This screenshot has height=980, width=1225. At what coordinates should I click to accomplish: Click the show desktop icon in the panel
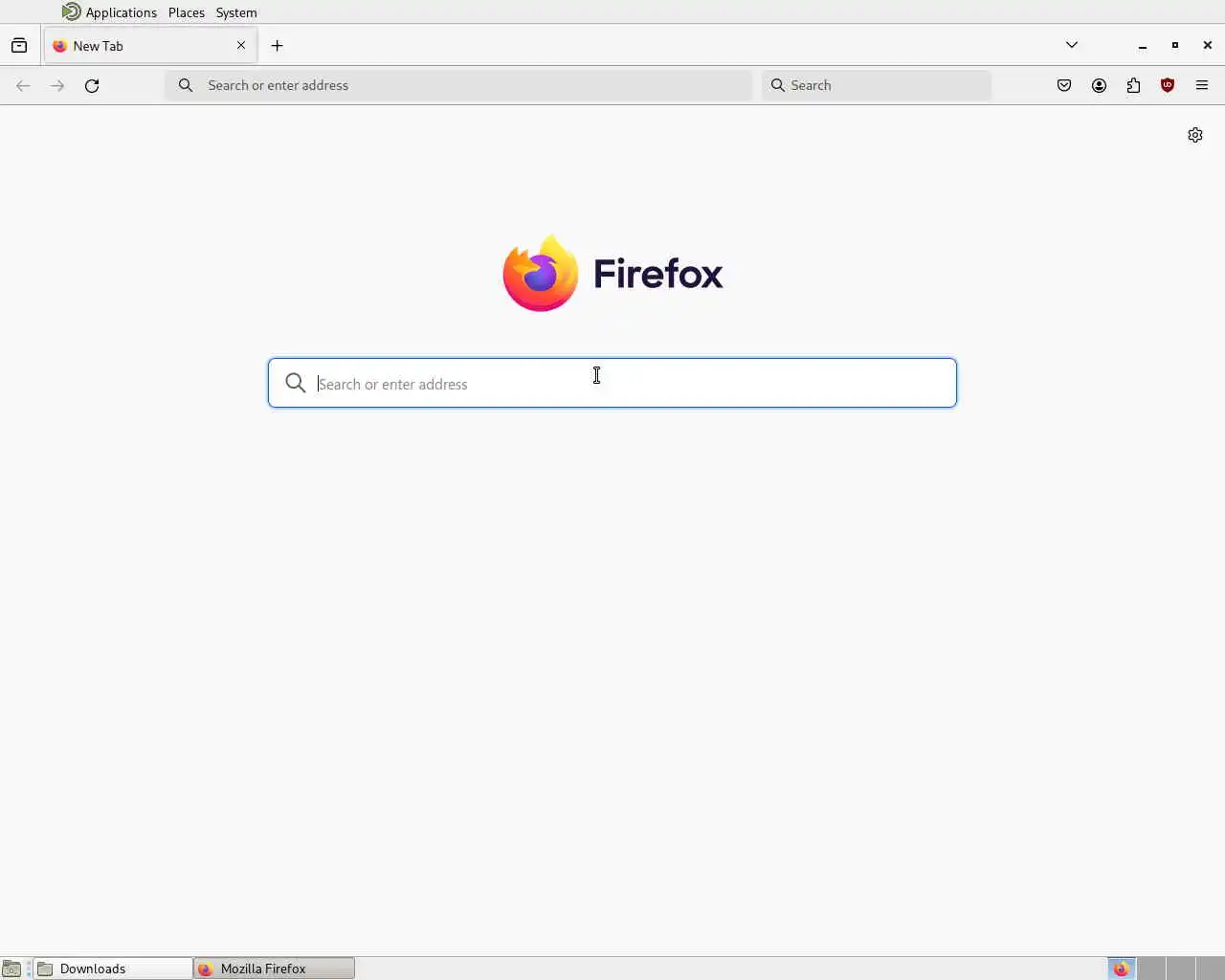tap(11, 969)
